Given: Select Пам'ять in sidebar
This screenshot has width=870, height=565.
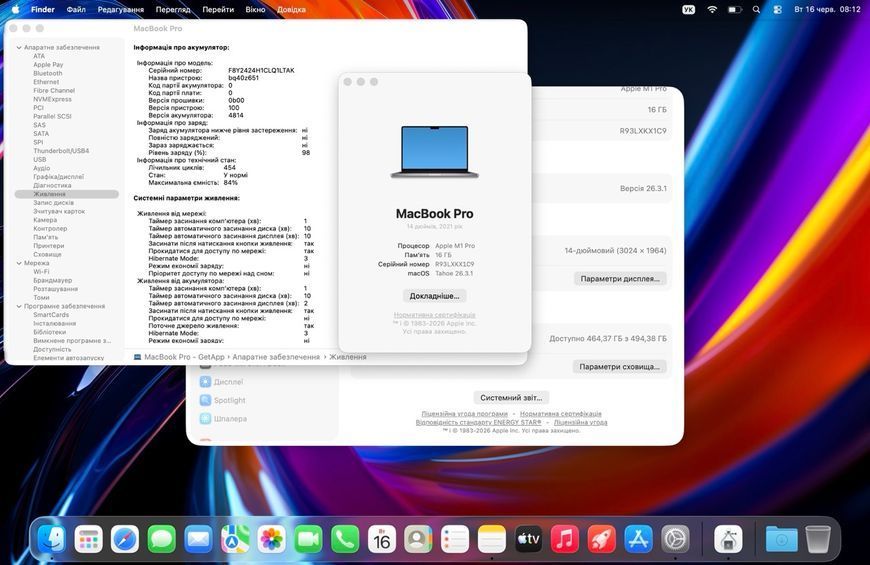Looking at the screenshot, I should [45, 237].
